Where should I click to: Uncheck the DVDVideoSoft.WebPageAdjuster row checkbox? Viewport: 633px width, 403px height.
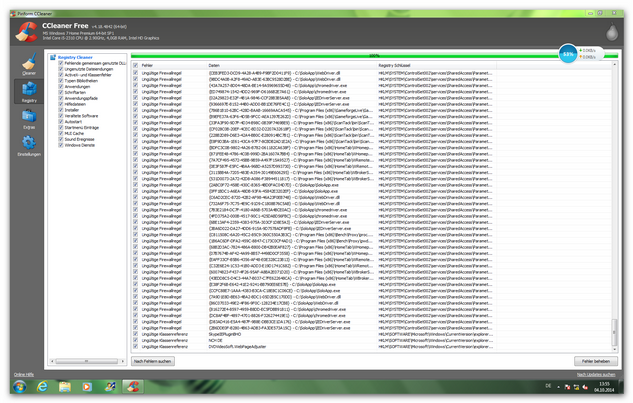[136, 346]
